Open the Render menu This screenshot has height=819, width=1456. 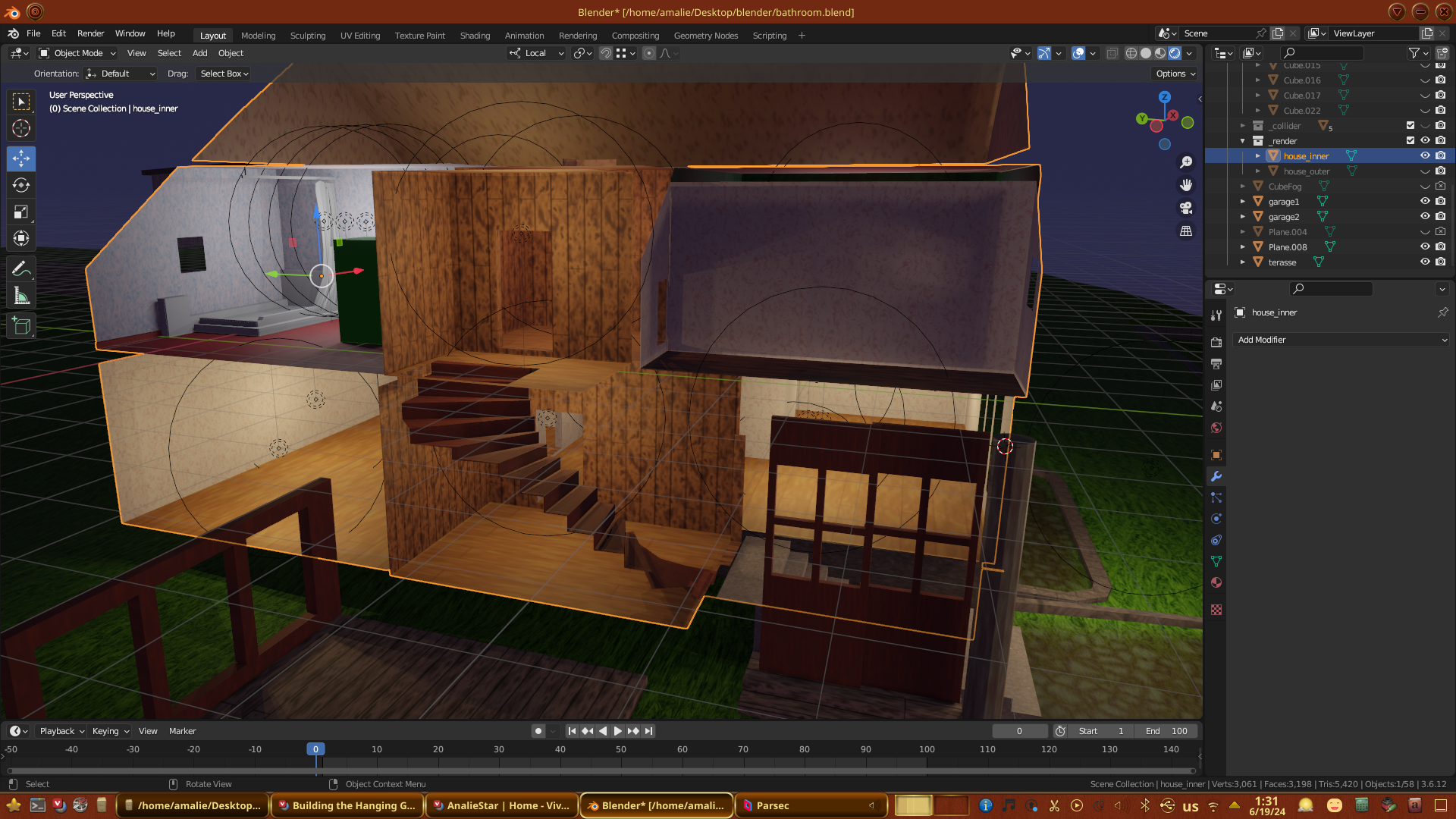[x=90, y=33]
